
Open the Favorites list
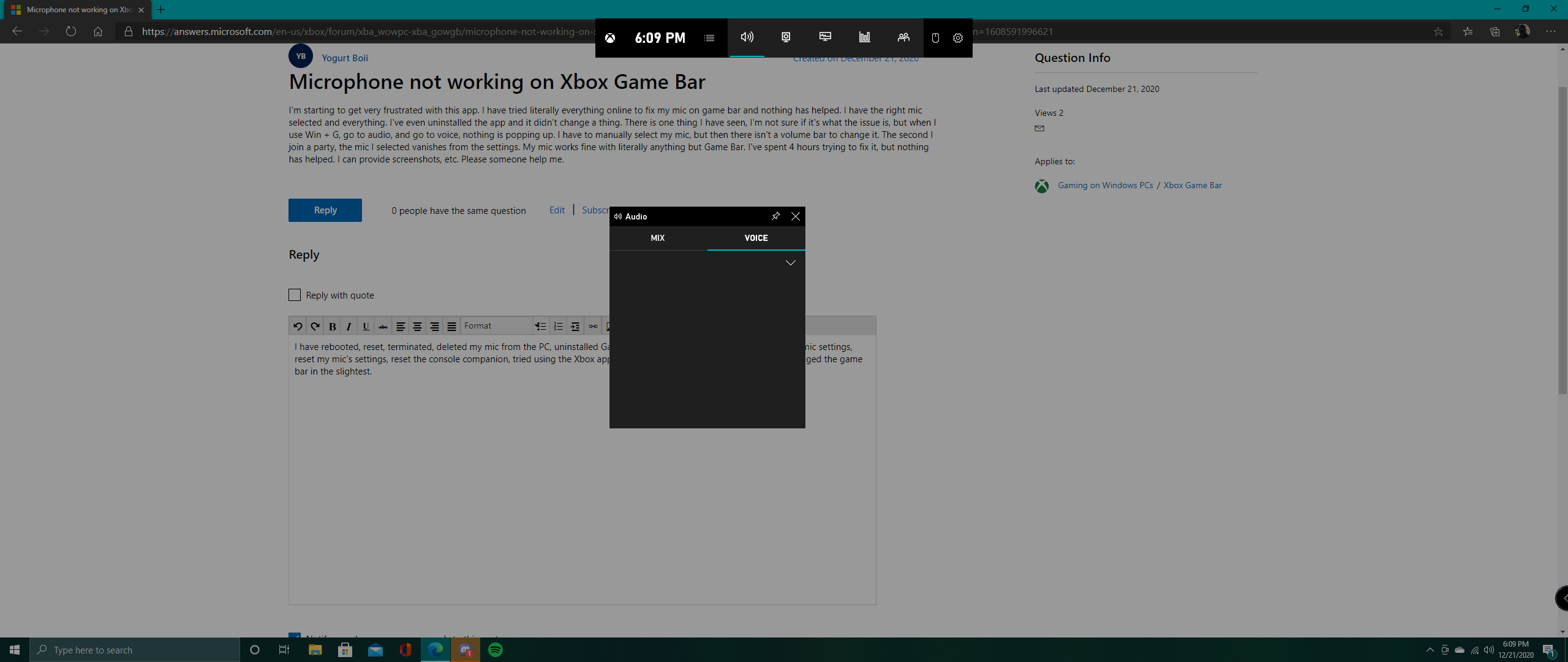[1468, 31]
